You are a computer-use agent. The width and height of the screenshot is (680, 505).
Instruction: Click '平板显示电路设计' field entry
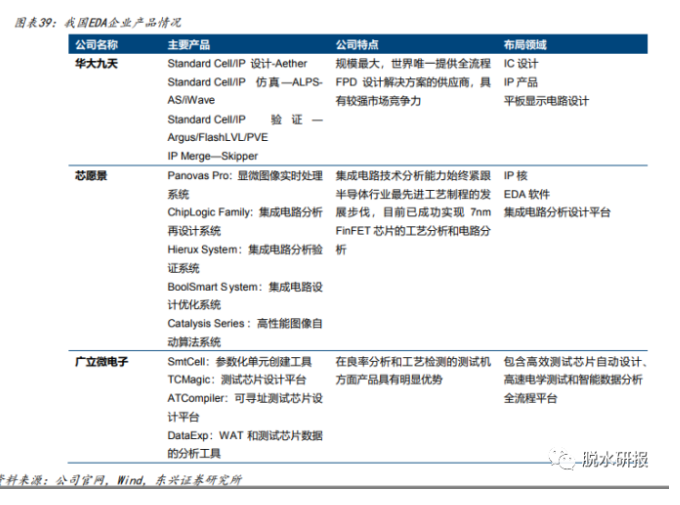click(546, 101)
